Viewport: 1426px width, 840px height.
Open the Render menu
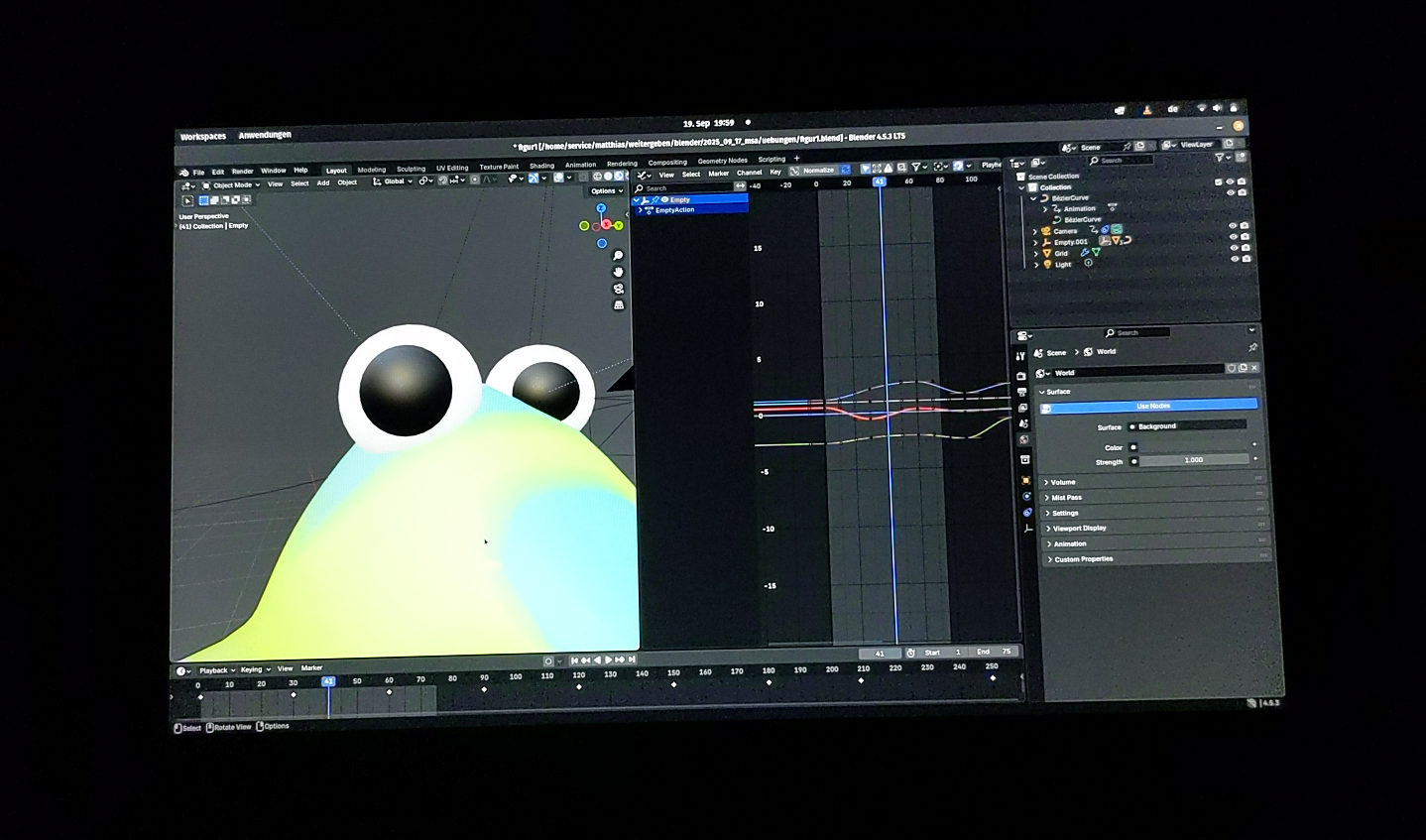(x=242, y=172)
